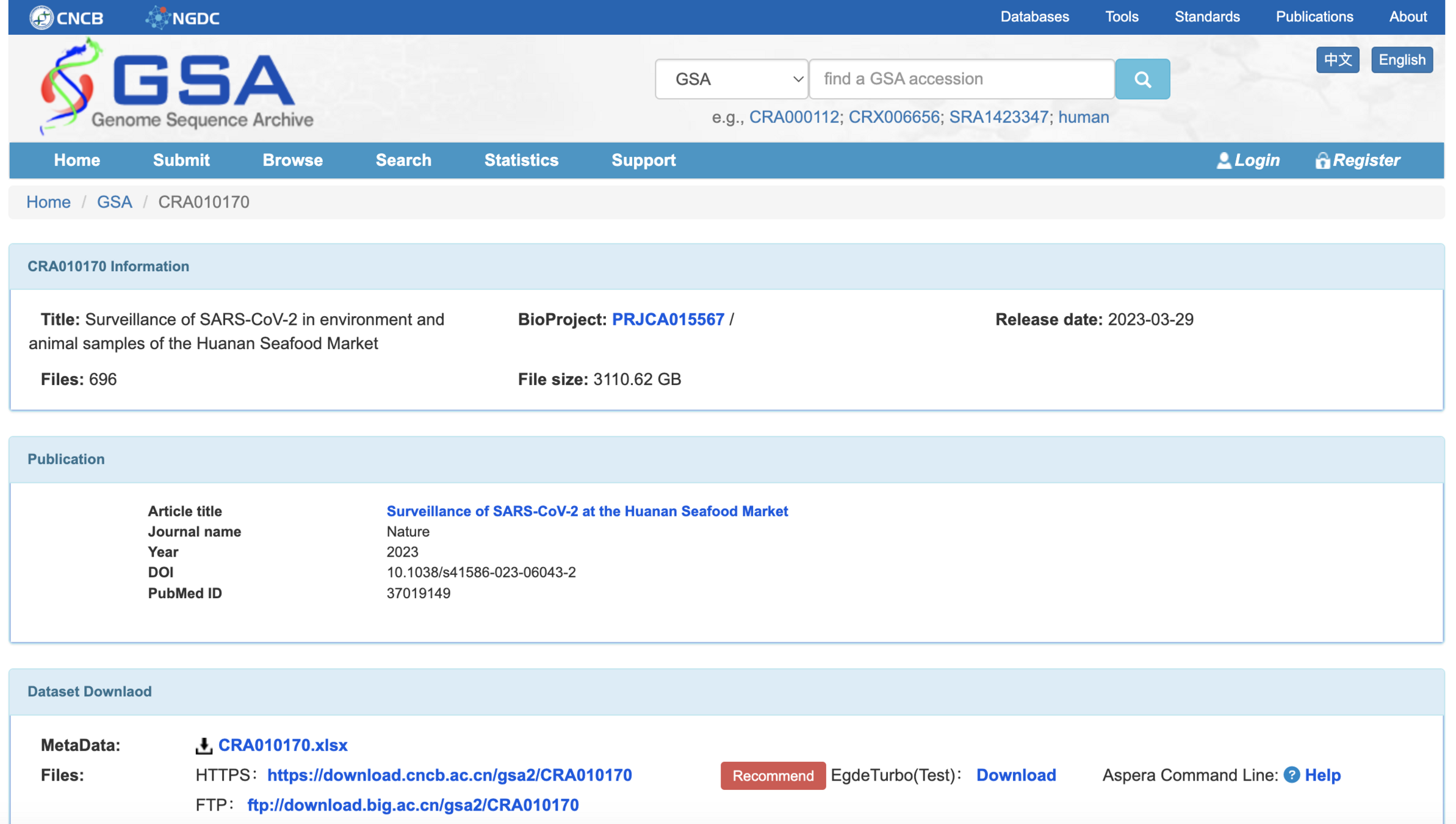
Task: Go to GSA breadcrumb link
Action: point(114,202)
